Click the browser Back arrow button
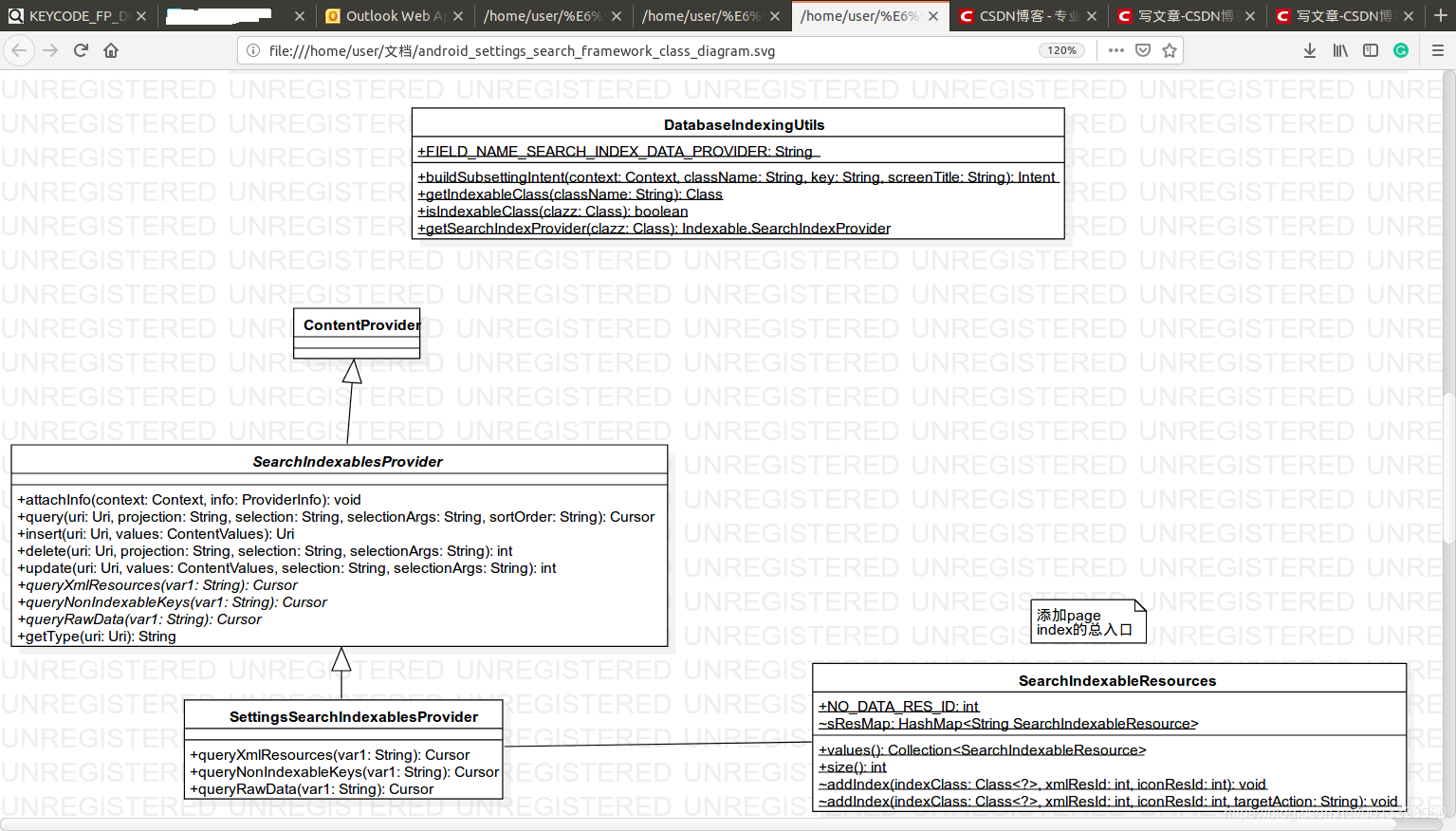Image resolution: width=1456 pixels, height=831 pixels. (x=19, y=50)
